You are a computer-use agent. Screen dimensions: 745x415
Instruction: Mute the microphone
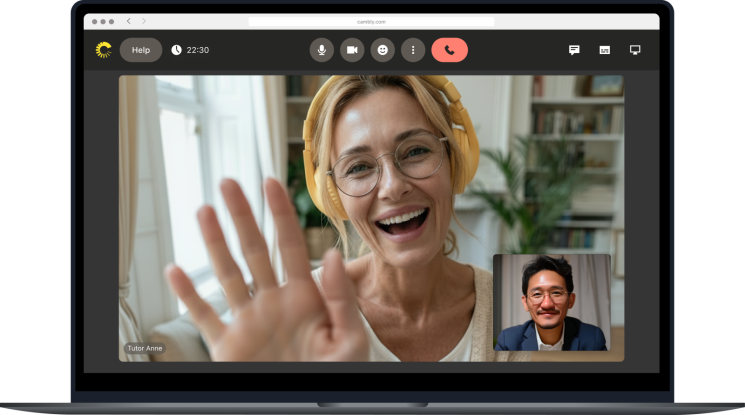coord(321,50)
